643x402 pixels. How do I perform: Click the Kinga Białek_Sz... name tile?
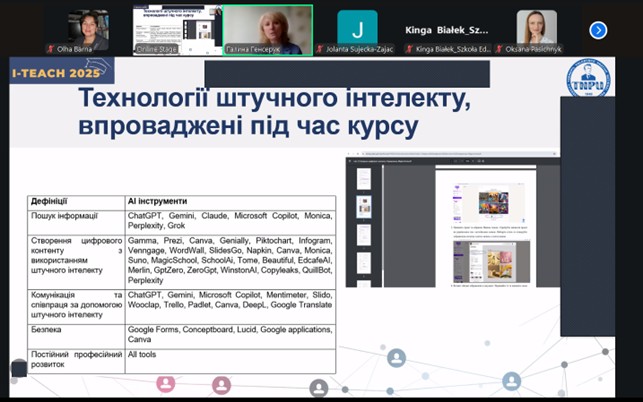click(447, 30)
